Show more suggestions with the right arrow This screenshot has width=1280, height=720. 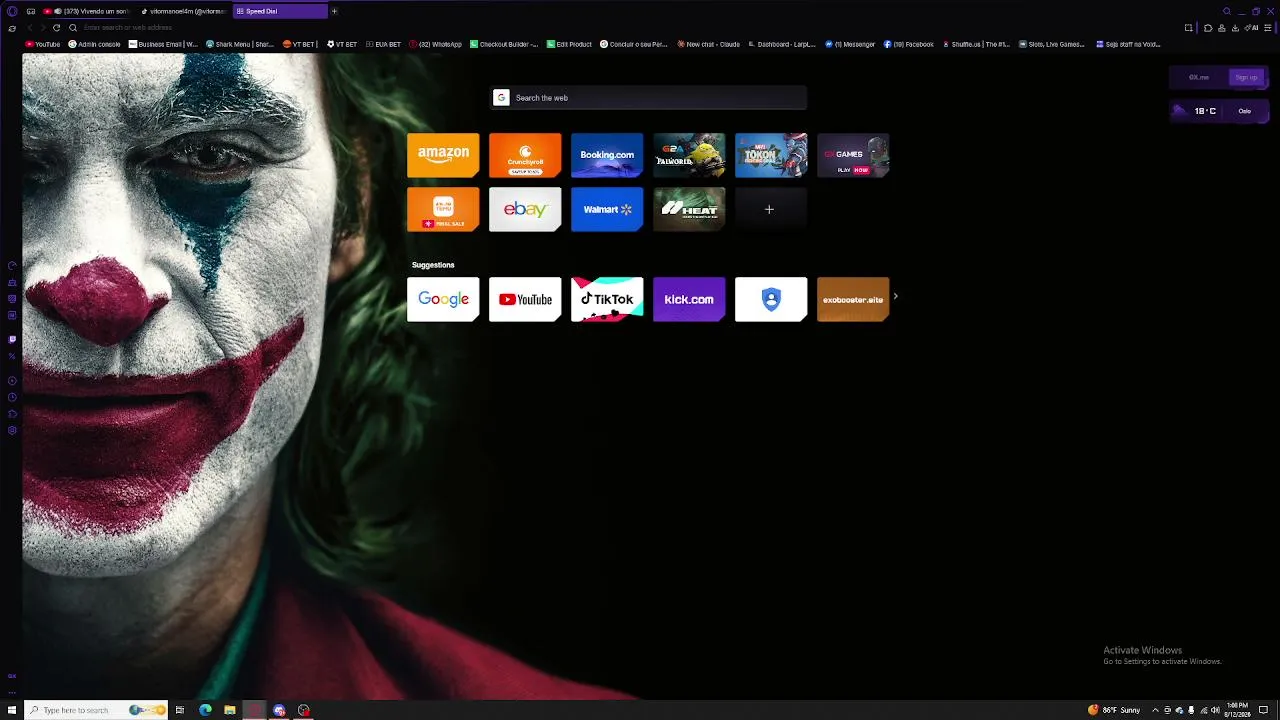895,296
